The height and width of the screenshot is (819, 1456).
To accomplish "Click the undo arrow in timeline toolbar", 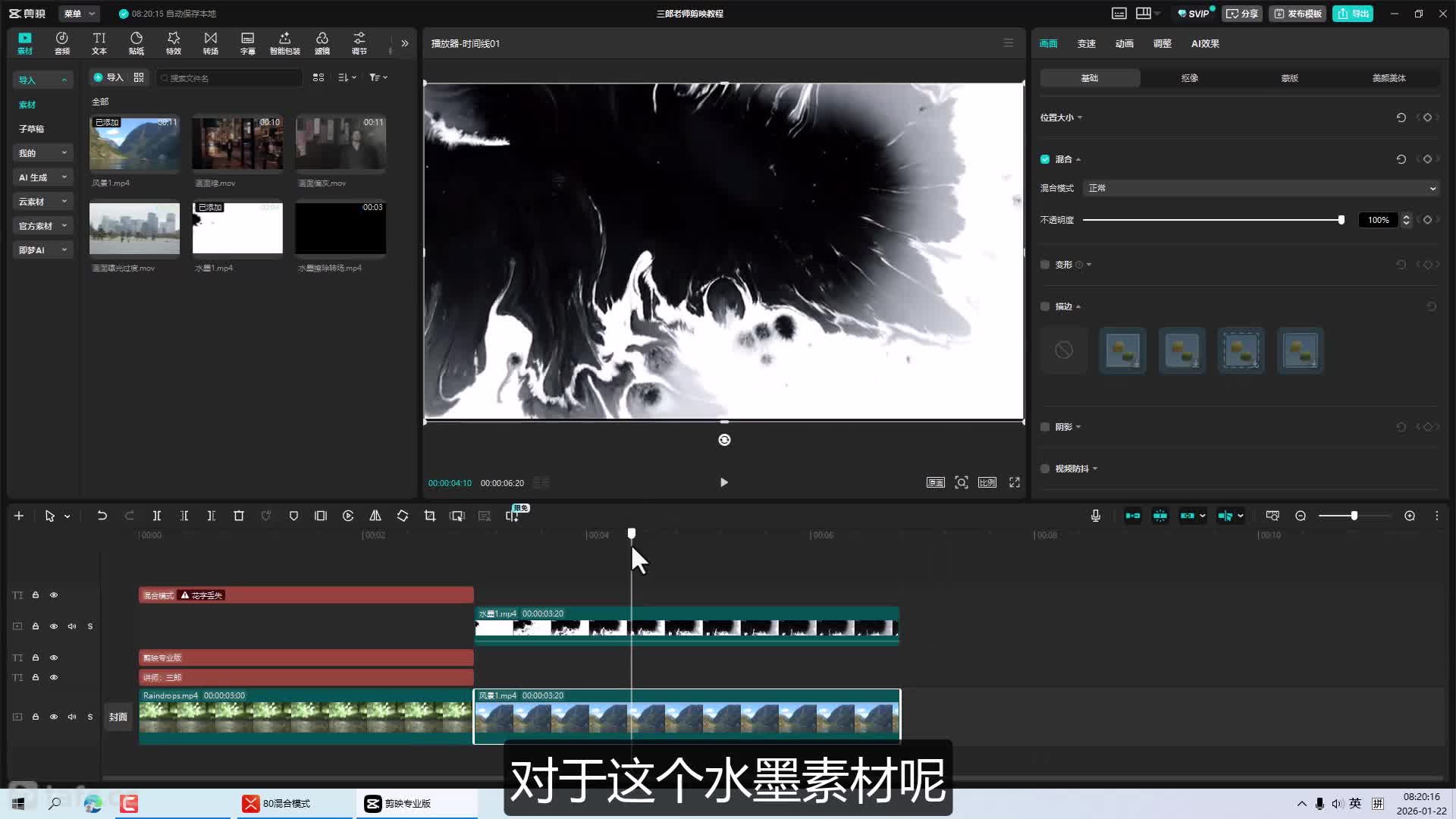I will [x=102, y=516].
